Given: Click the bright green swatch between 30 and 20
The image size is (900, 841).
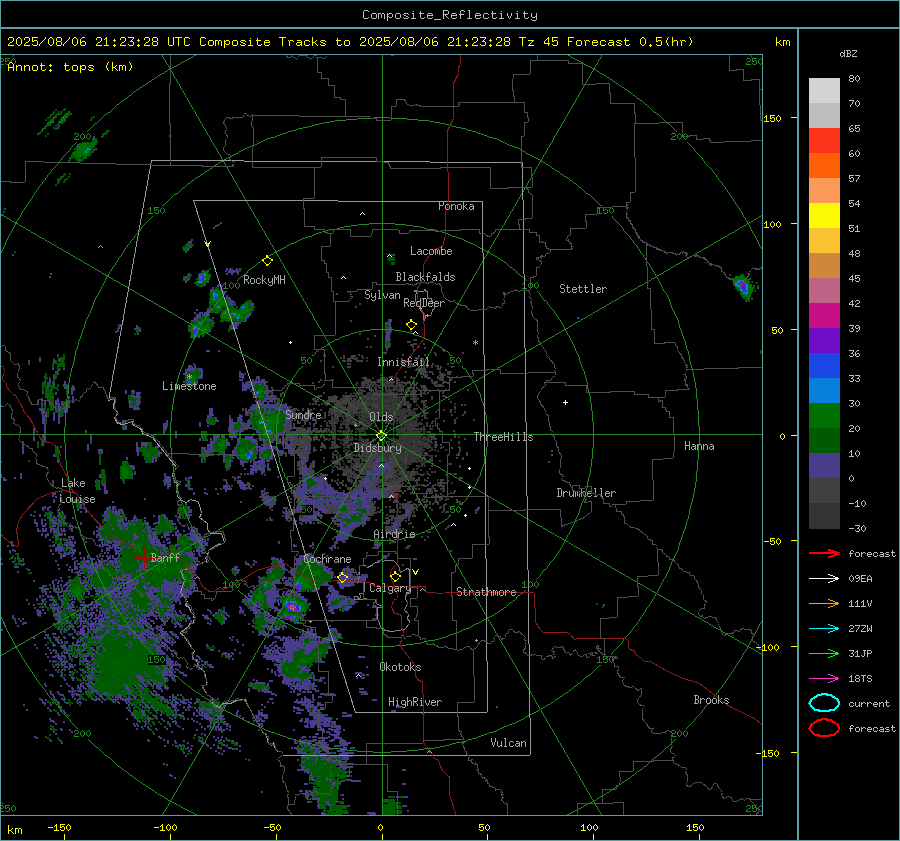Looking at the screenshot, I should point(824,416).
